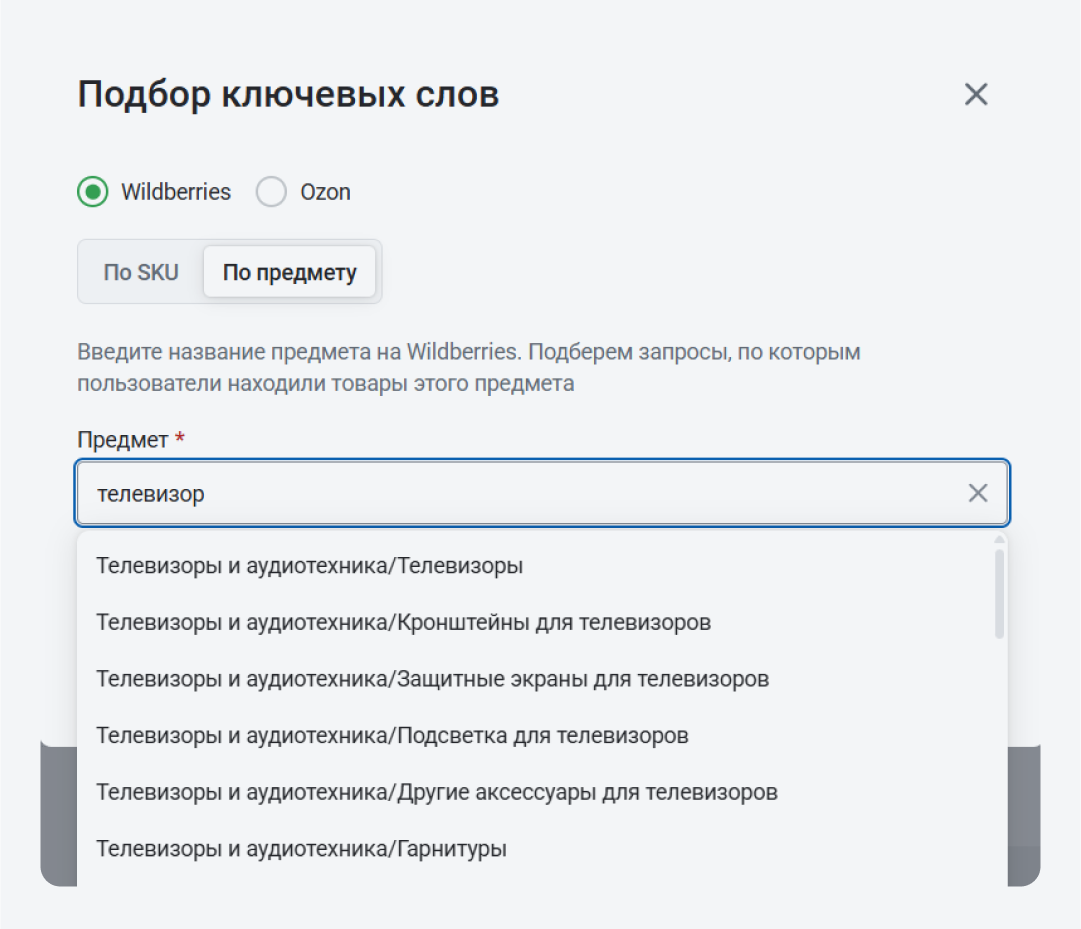The image size is (1081, 929).
Task: Switch to the По SKU tab
Action: click(x=141, y=272)
